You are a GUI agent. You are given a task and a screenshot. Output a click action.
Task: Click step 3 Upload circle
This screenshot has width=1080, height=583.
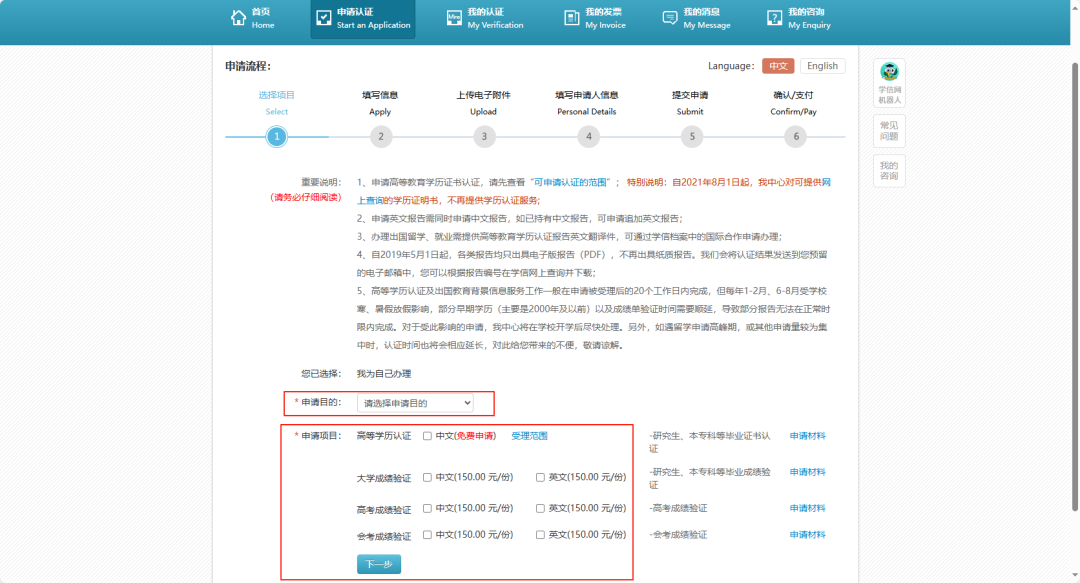tap(484, 136)
